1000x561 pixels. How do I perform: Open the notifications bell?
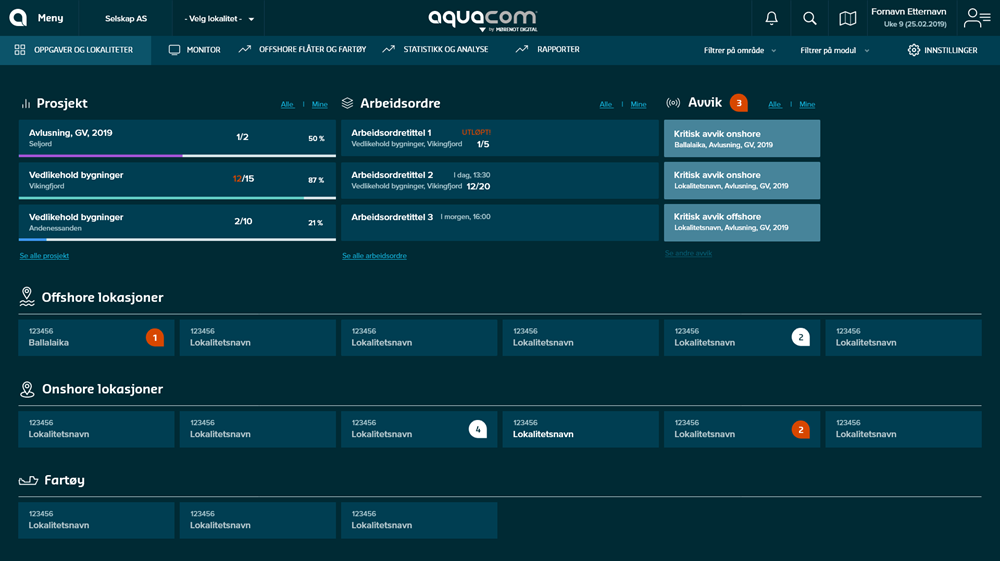pyautogui.click(x=772, y=18)
